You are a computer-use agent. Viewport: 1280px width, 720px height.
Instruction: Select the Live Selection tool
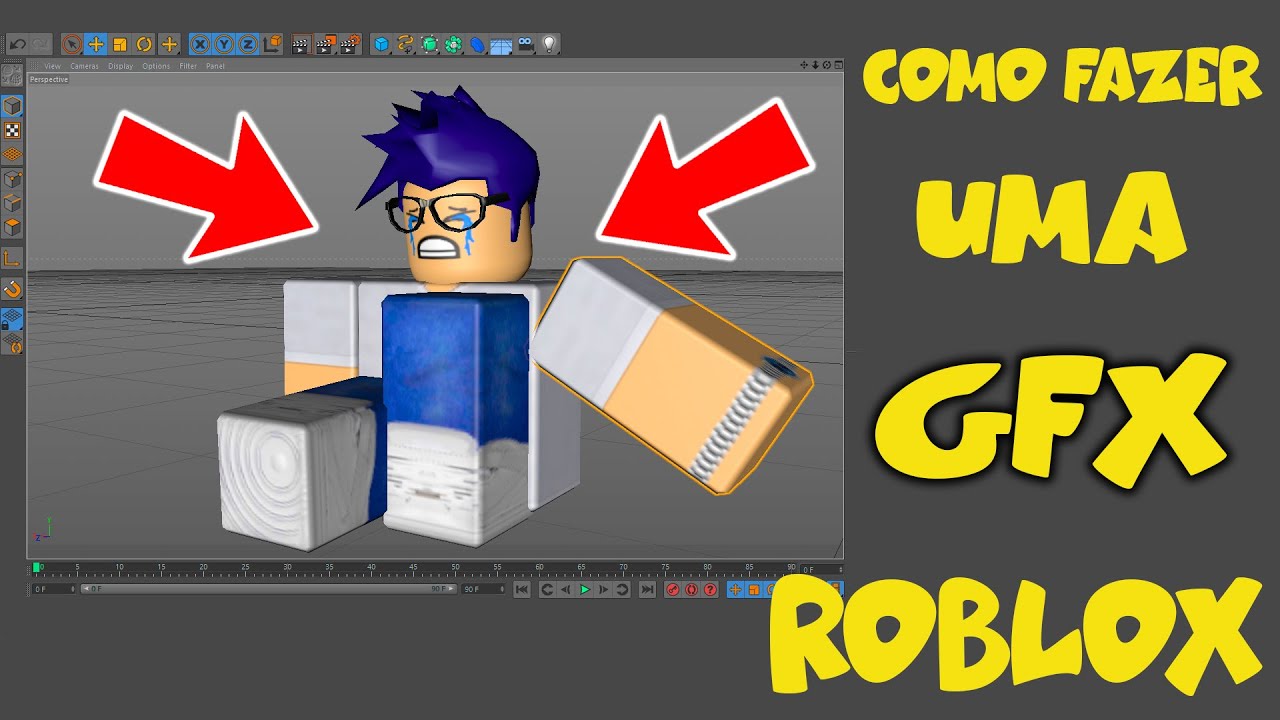pos(72,44)
